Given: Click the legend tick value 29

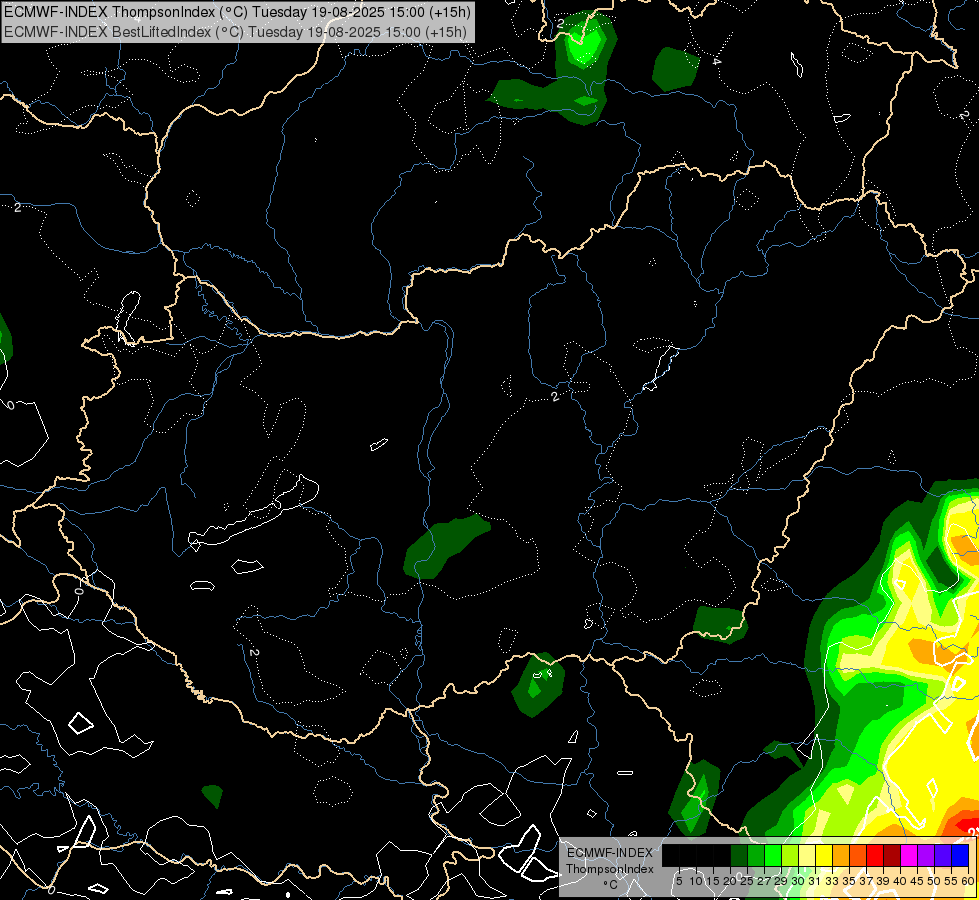Looking at the screenshot, I should (x=781, y=881).
